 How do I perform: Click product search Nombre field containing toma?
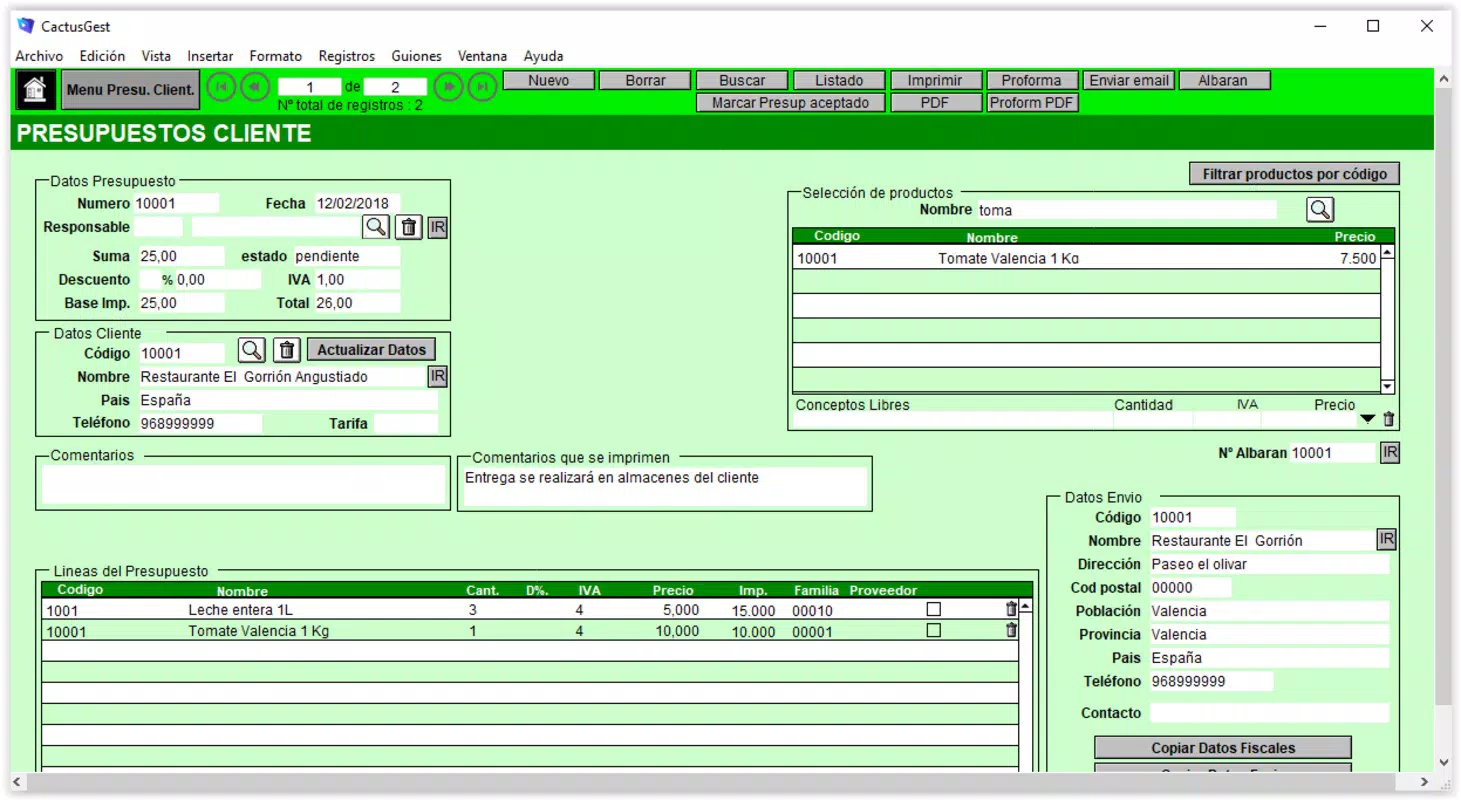pos(1126,210)
